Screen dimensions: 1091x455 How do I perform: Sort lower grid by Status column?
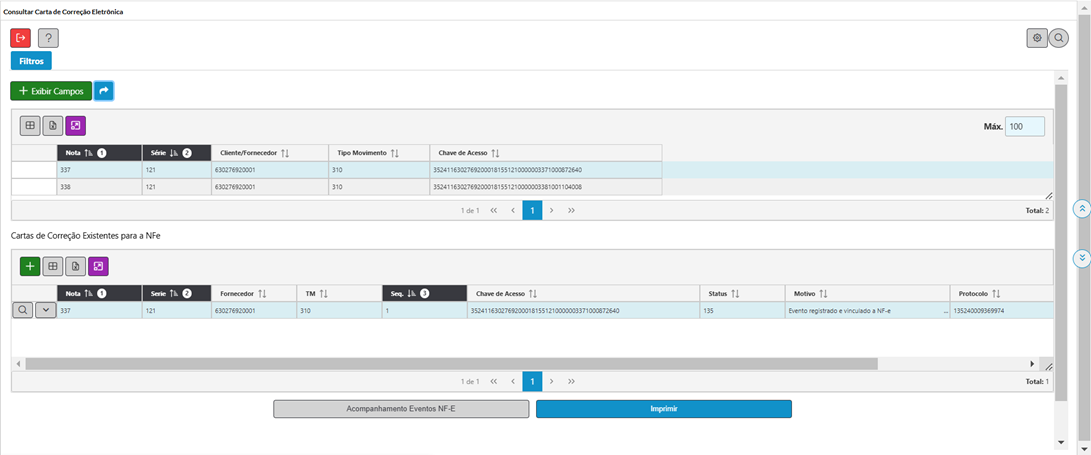[x=735, y=293]
